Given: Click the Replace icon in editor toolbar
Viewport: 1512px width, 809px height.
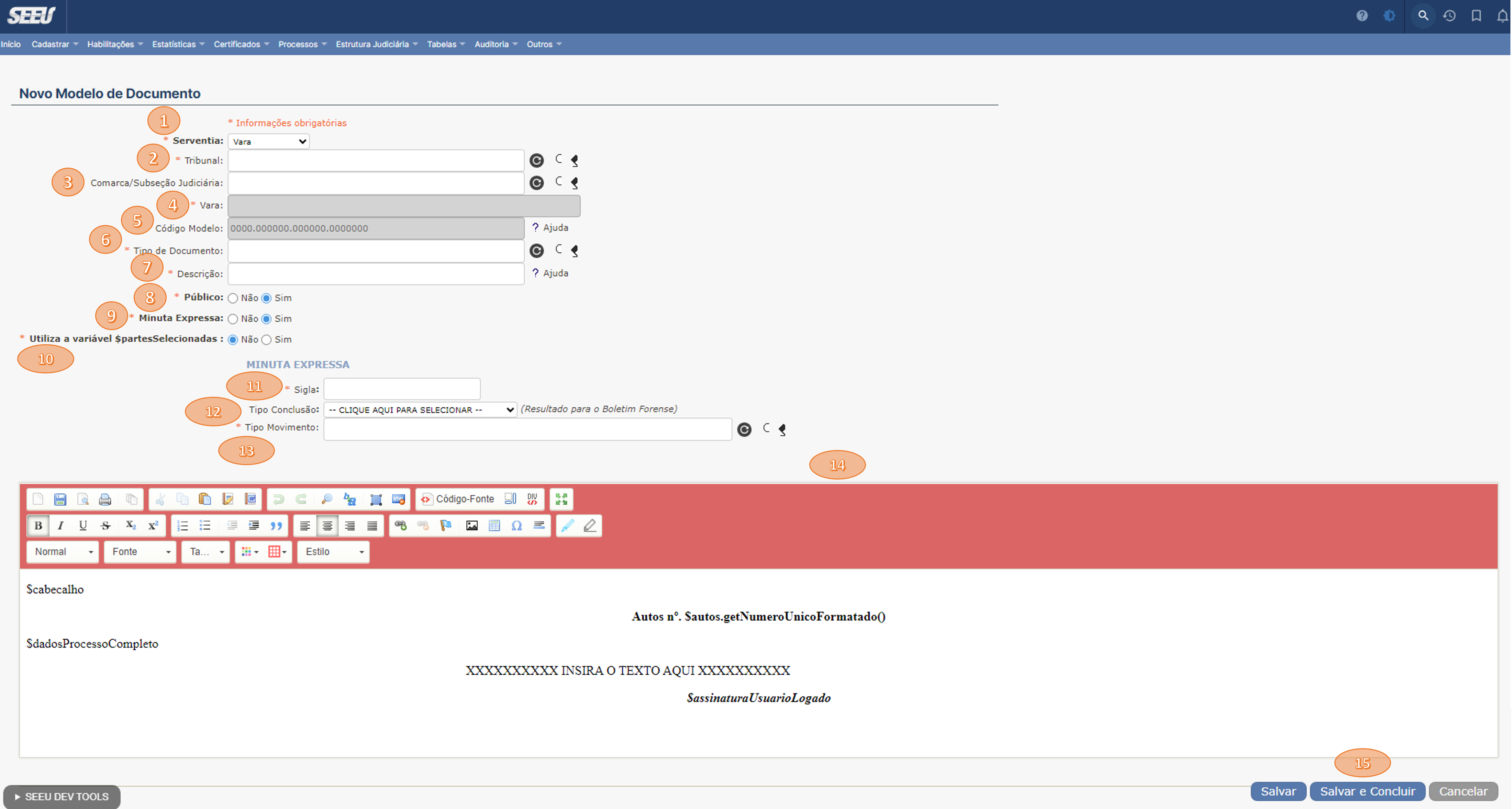Looking at the screenshot, I should 350,499.
